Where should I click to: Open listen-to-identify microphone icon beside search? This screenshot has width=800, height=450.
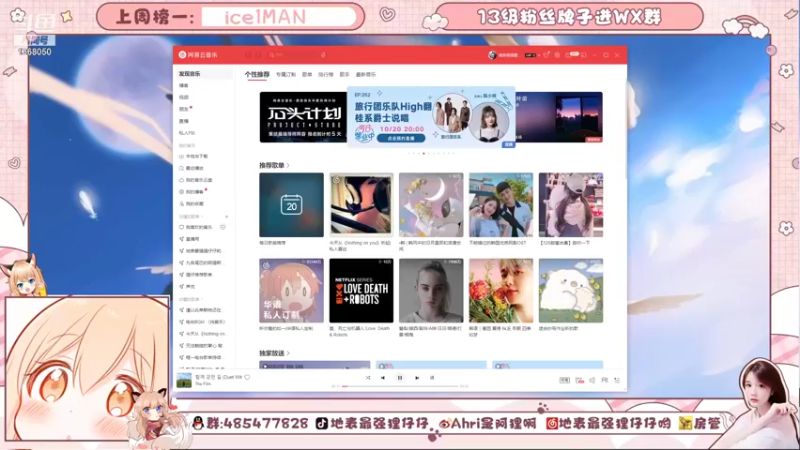coord(323,55)
